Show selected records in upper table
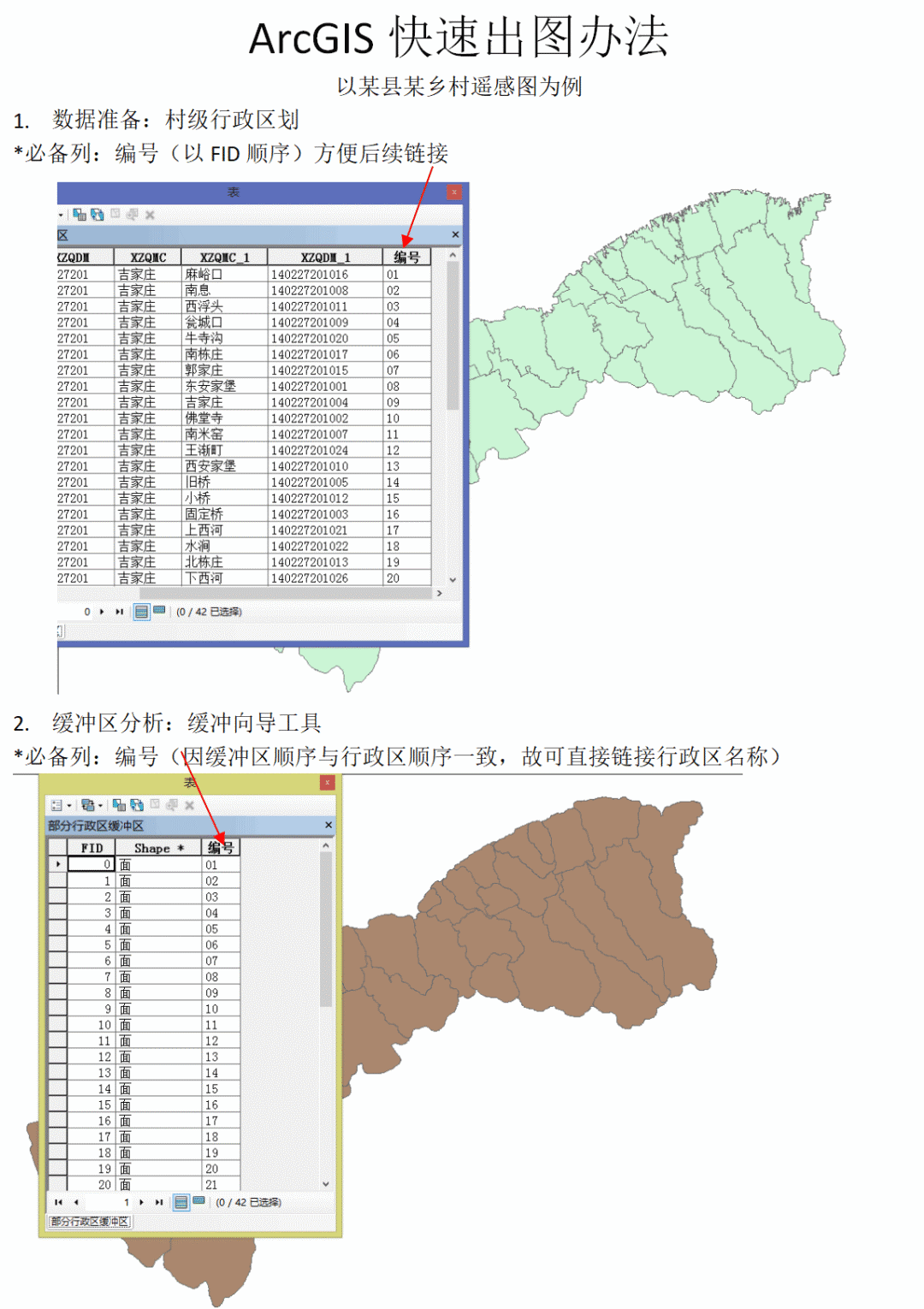Viewport: 924px width, 1309px height. pyautogui.click(x=159, y=611)
